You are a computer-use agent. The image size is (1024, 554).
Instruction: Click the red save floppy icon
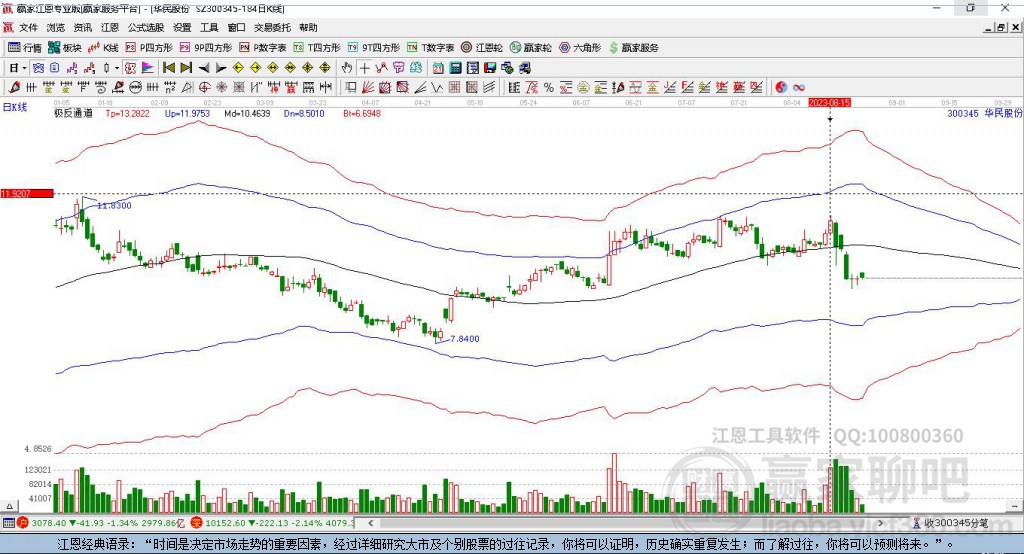[x=490, y=68]
